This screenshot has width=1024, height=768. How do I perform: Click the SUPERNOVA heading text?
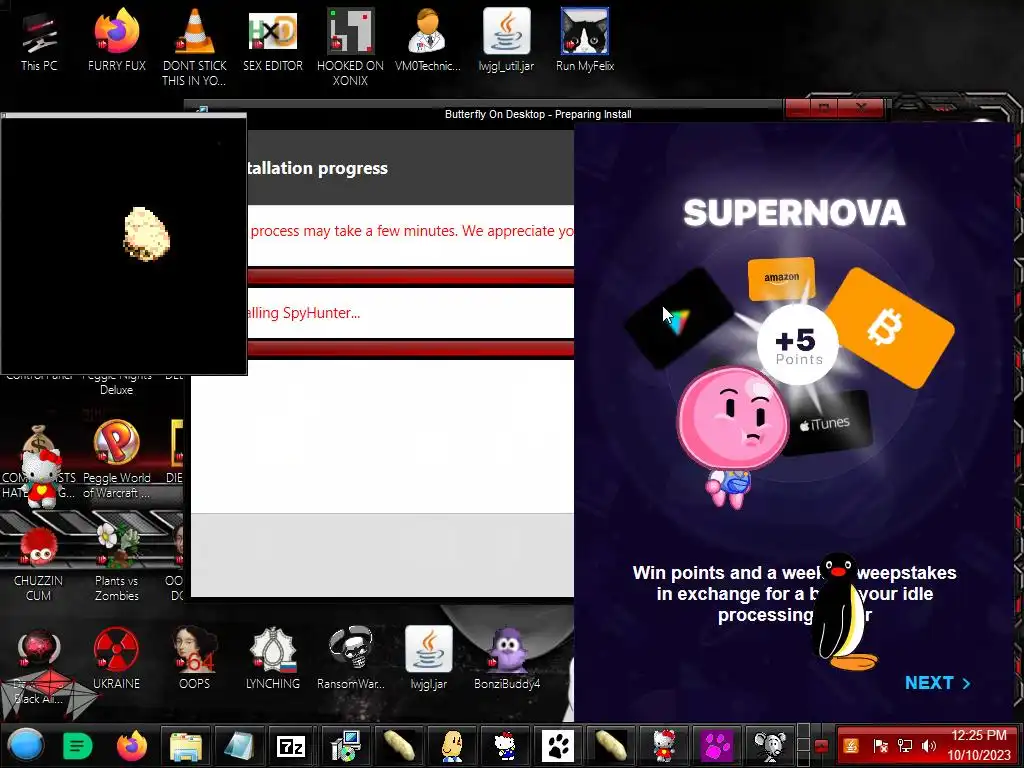point(794,213)
